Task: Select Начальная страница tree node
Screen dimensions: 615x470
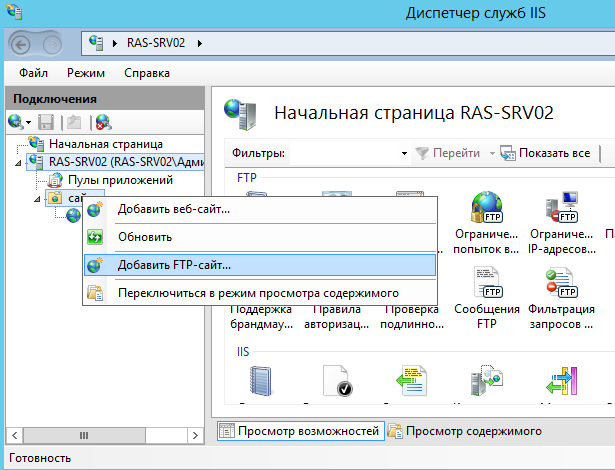Action: click(106, 144)
